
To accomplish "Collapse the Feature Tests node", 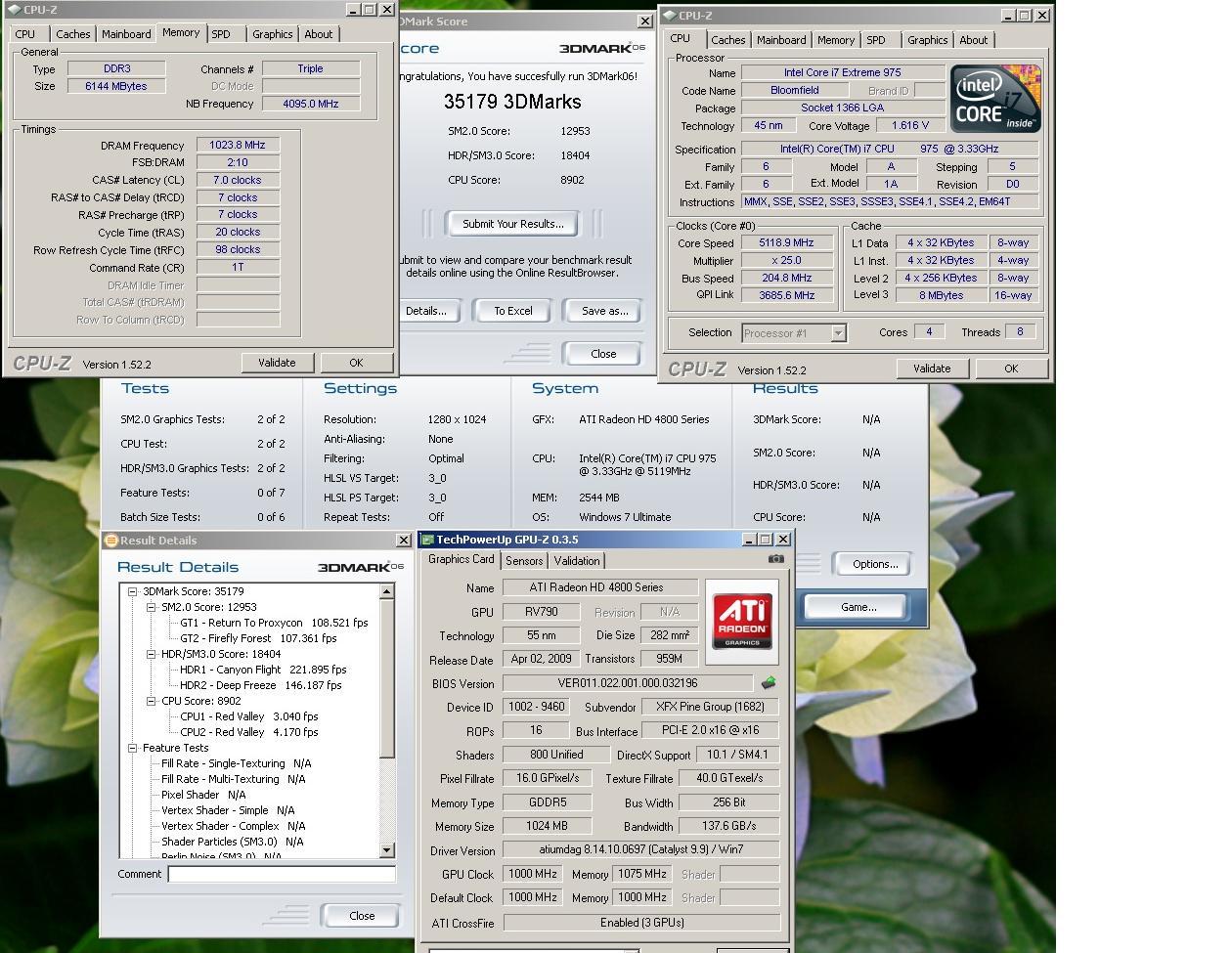I will pyautogui.click(x=133, y=748).
